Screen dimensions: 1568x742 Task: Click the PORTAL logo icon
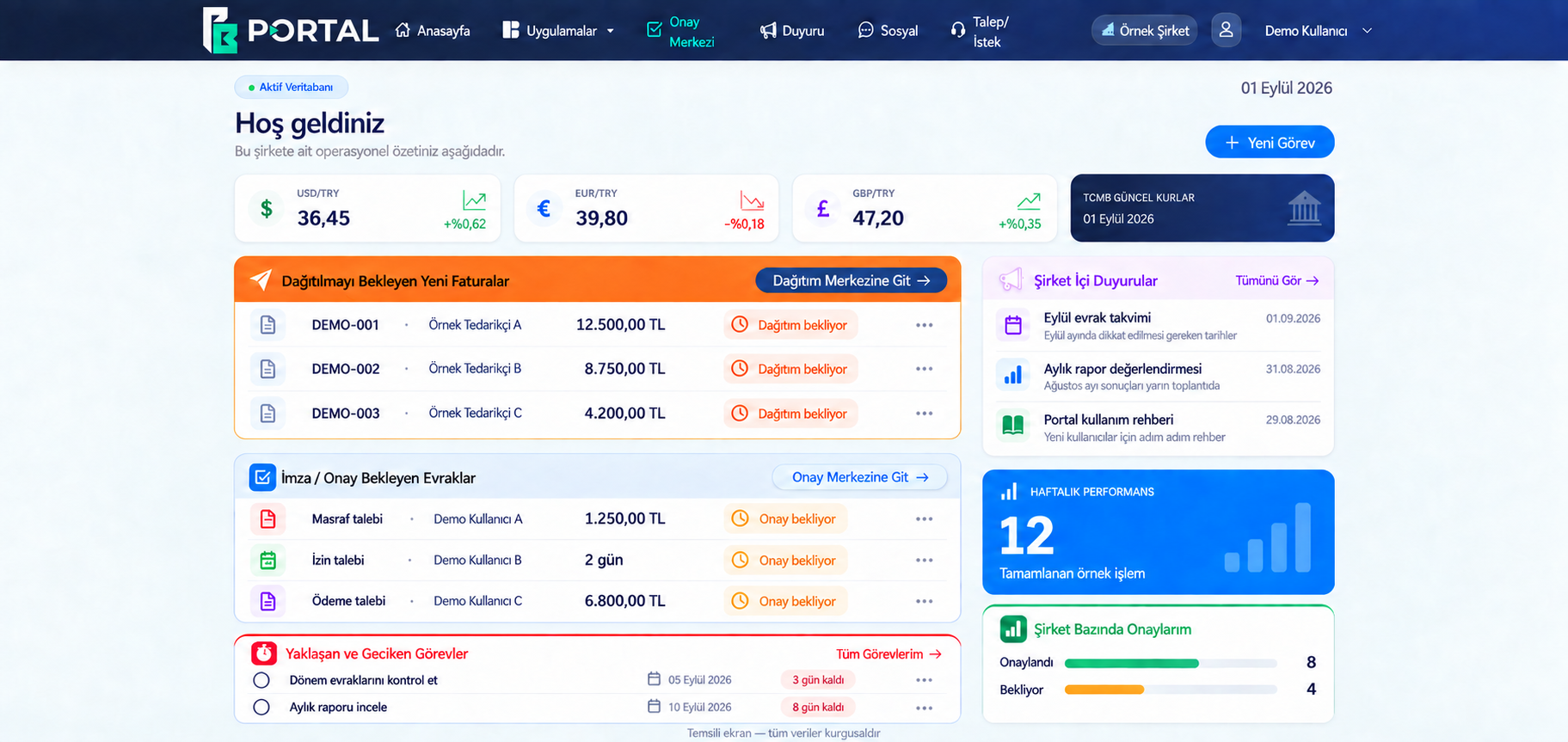point(219,30)
